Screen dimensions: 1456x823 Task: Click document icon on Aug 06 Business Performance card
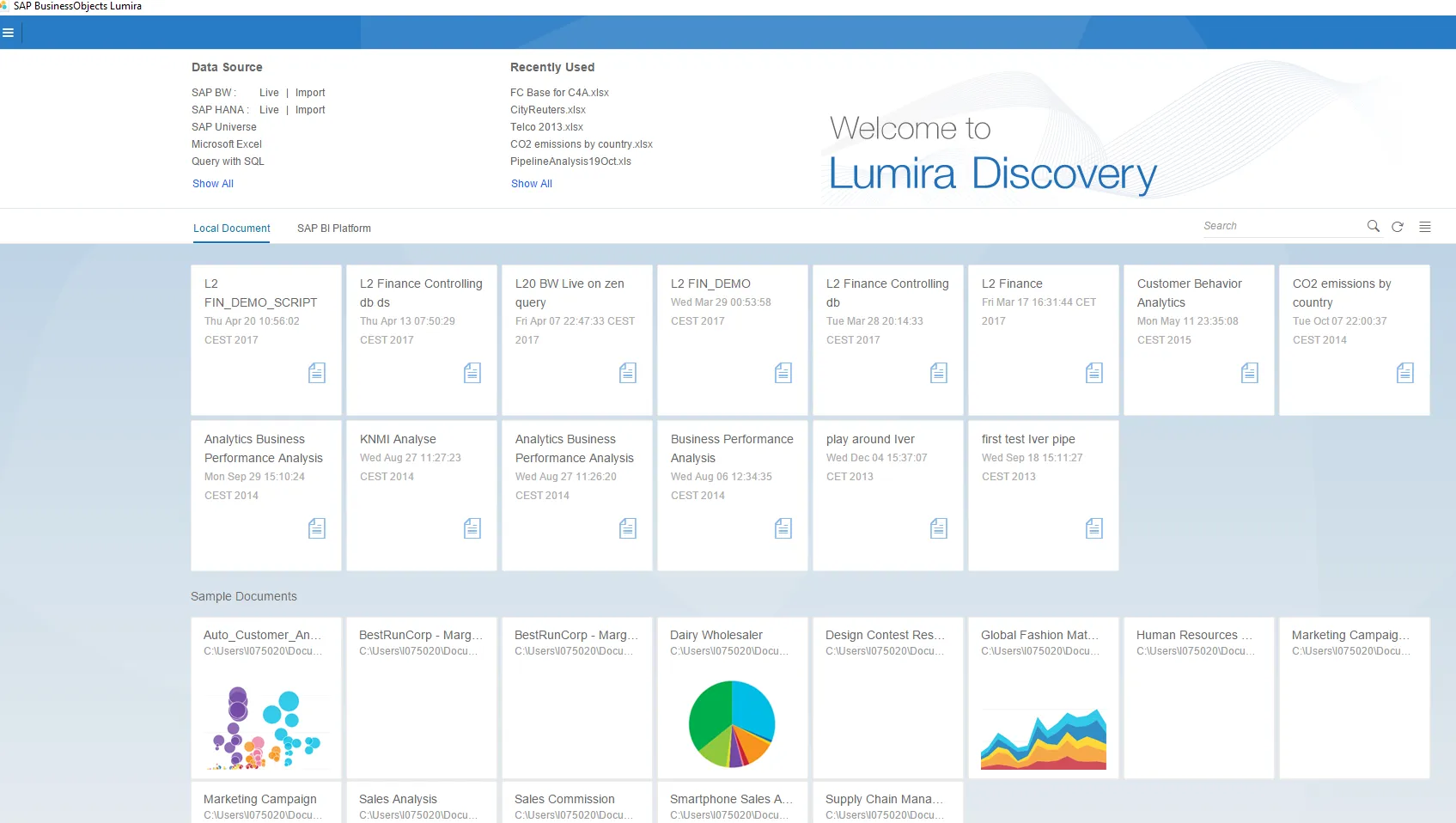point(783,528)
